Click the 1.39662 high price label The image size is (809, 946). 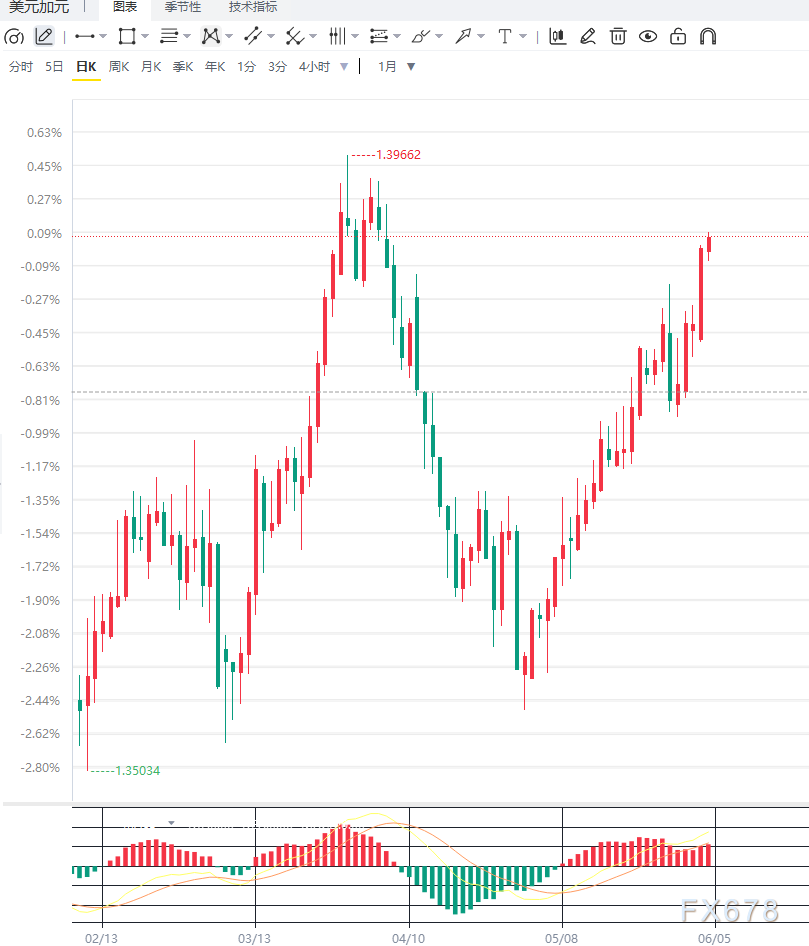point(398,155)
